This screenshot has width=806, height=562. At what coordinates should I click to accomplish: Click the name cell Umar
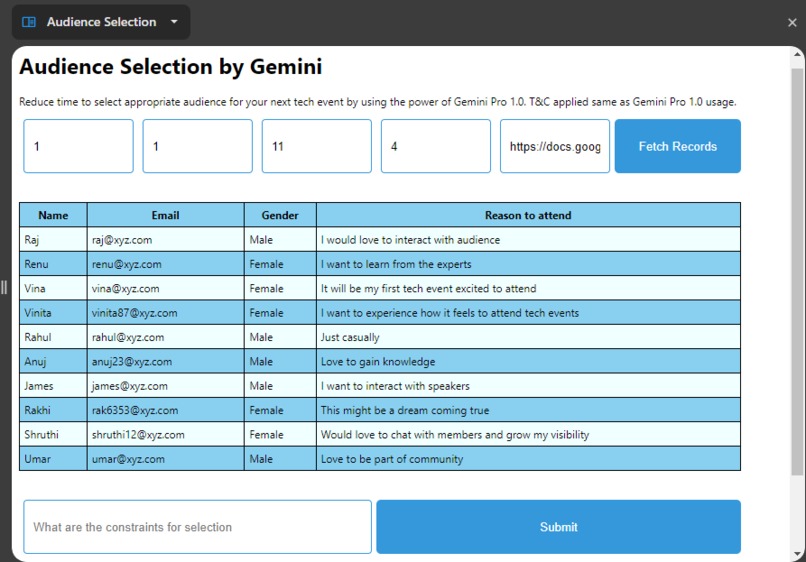click(x=53, y=459)
